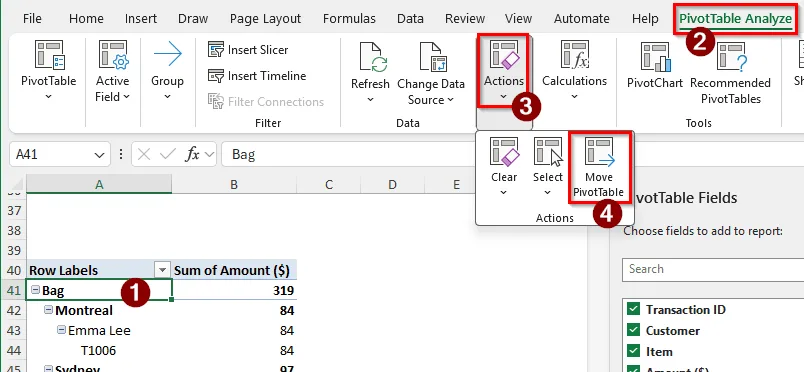Expand the Clear dropdown arrow
The image size is (804, 372).
pyautogui.click(x=504, y=192)
